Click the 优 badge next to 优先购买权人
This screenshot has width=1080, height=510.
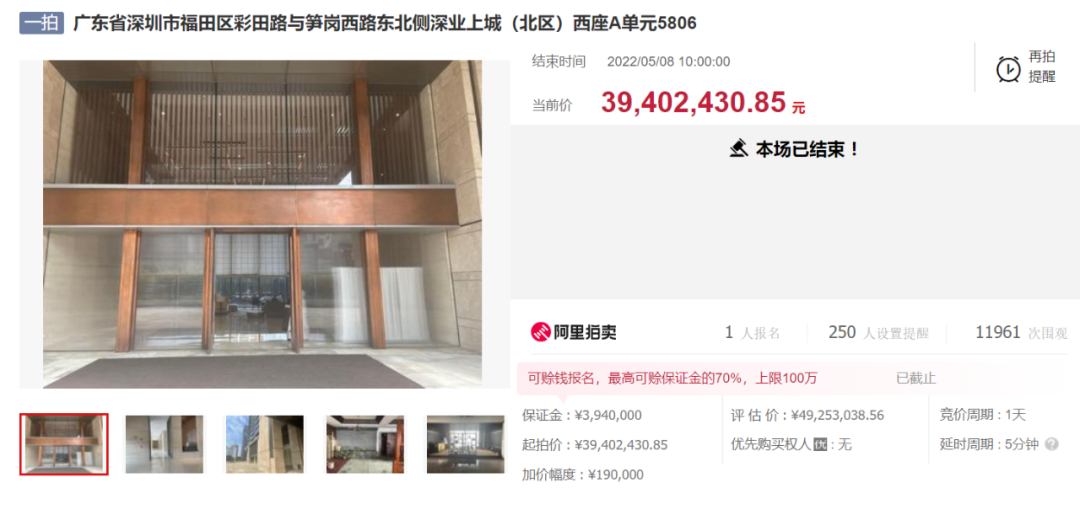point(820,445)
